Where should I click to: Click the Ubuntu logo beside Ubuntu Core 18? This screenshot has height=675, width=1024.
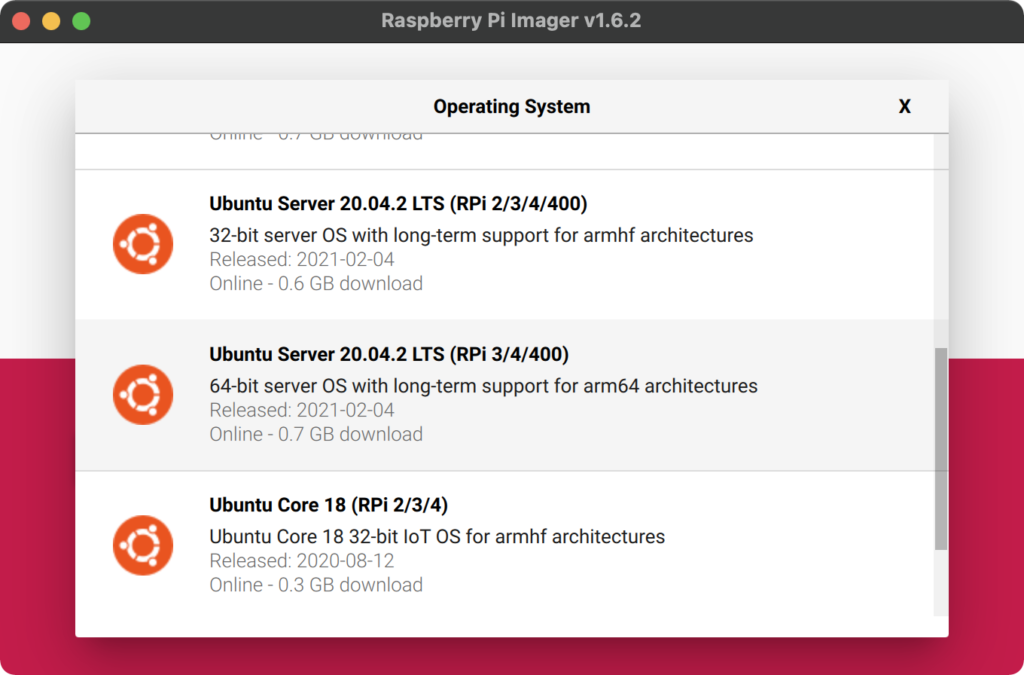[x=143, y=545]
